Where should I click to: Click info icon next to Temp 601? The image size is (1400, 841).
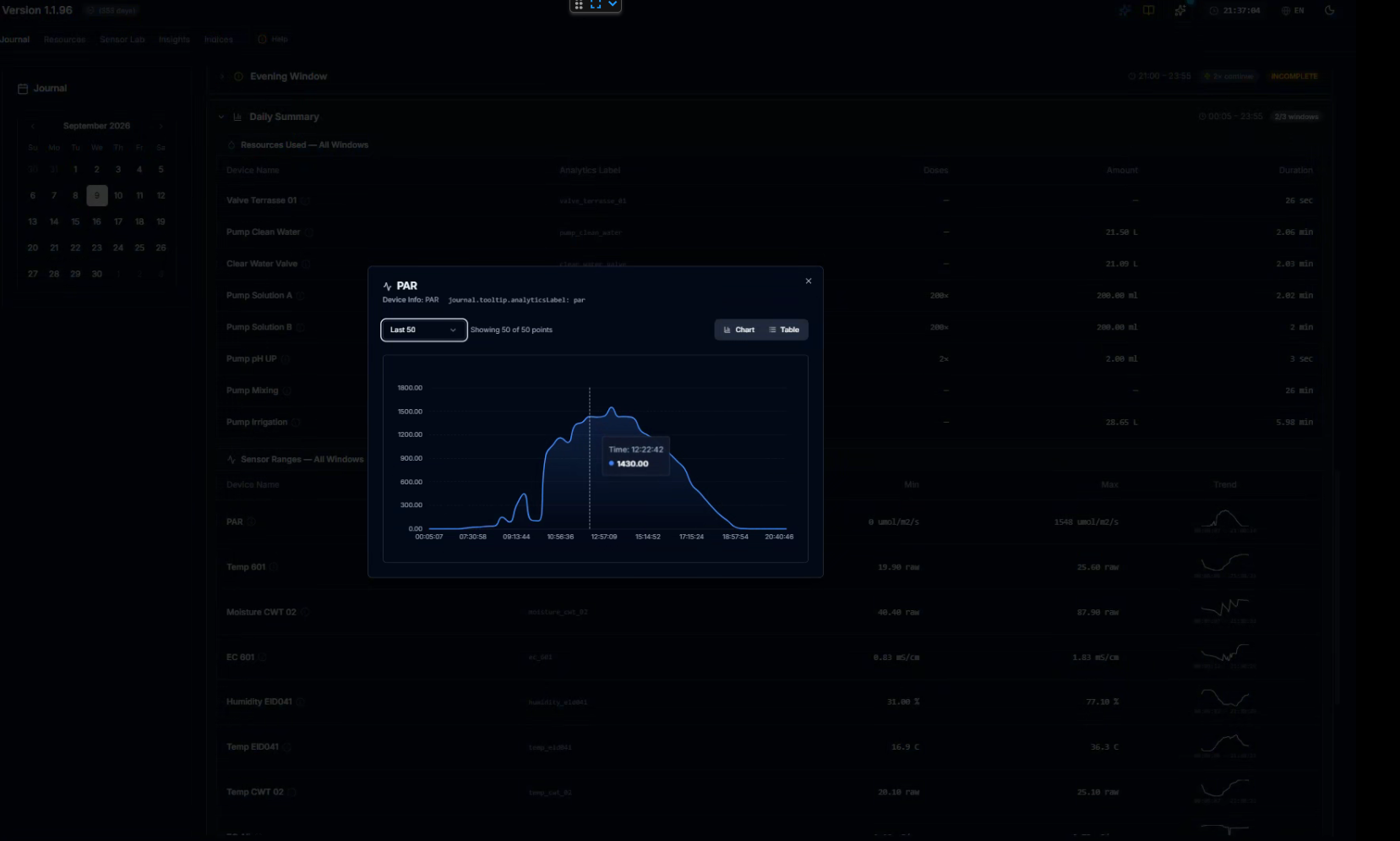(x=274, y=567)
